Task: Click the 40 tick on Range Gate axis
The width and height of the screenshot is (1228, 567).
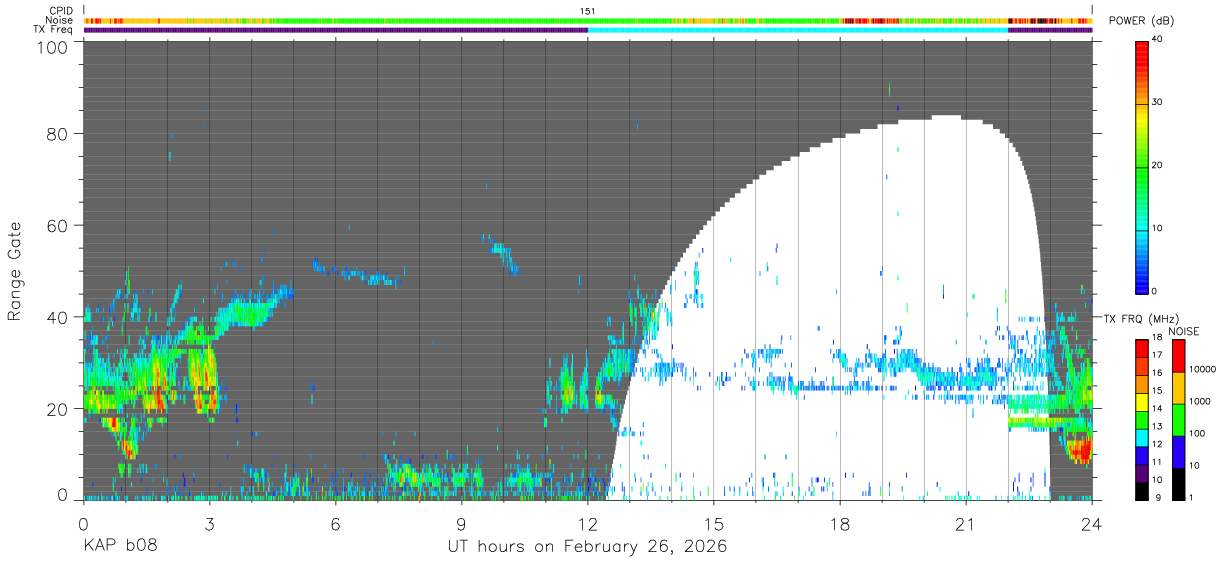Action: pos(59,317)
